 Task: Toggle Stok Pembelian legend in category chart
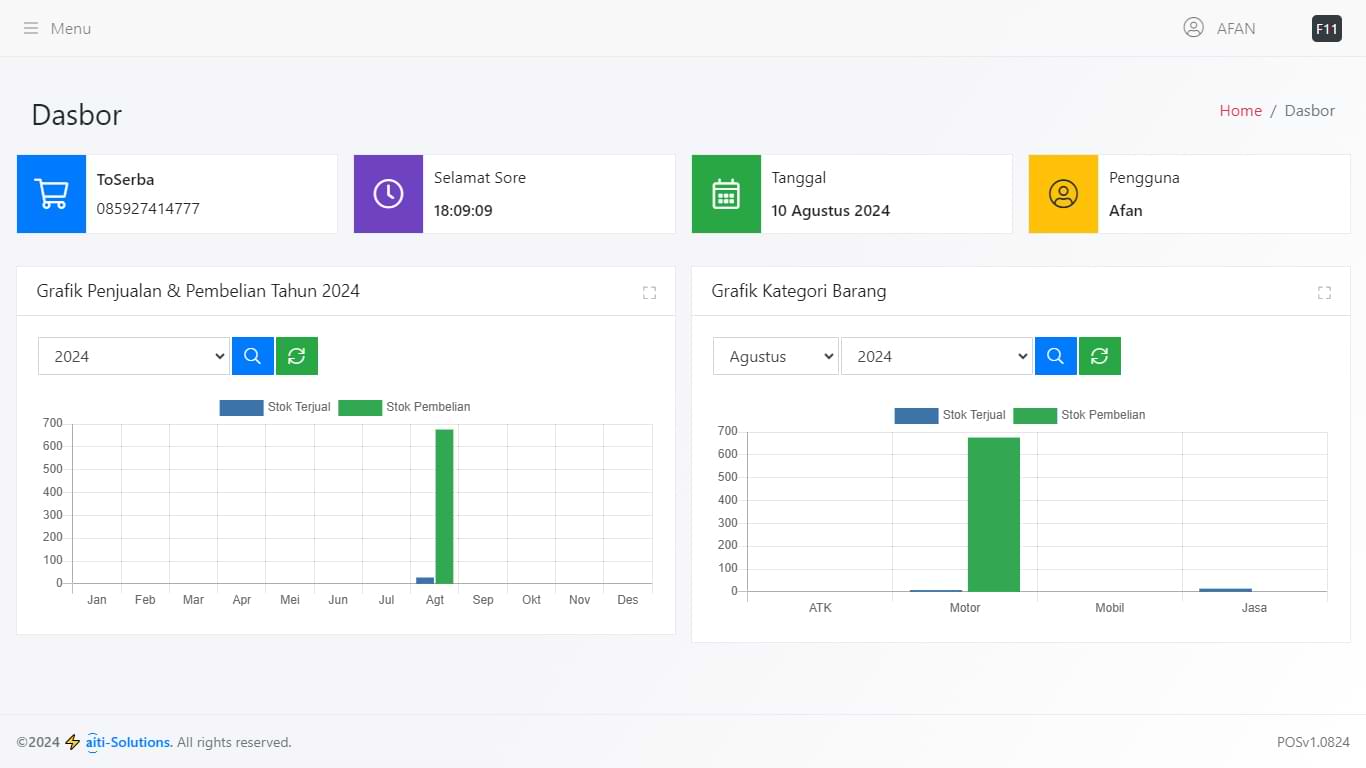point(1079,415)
